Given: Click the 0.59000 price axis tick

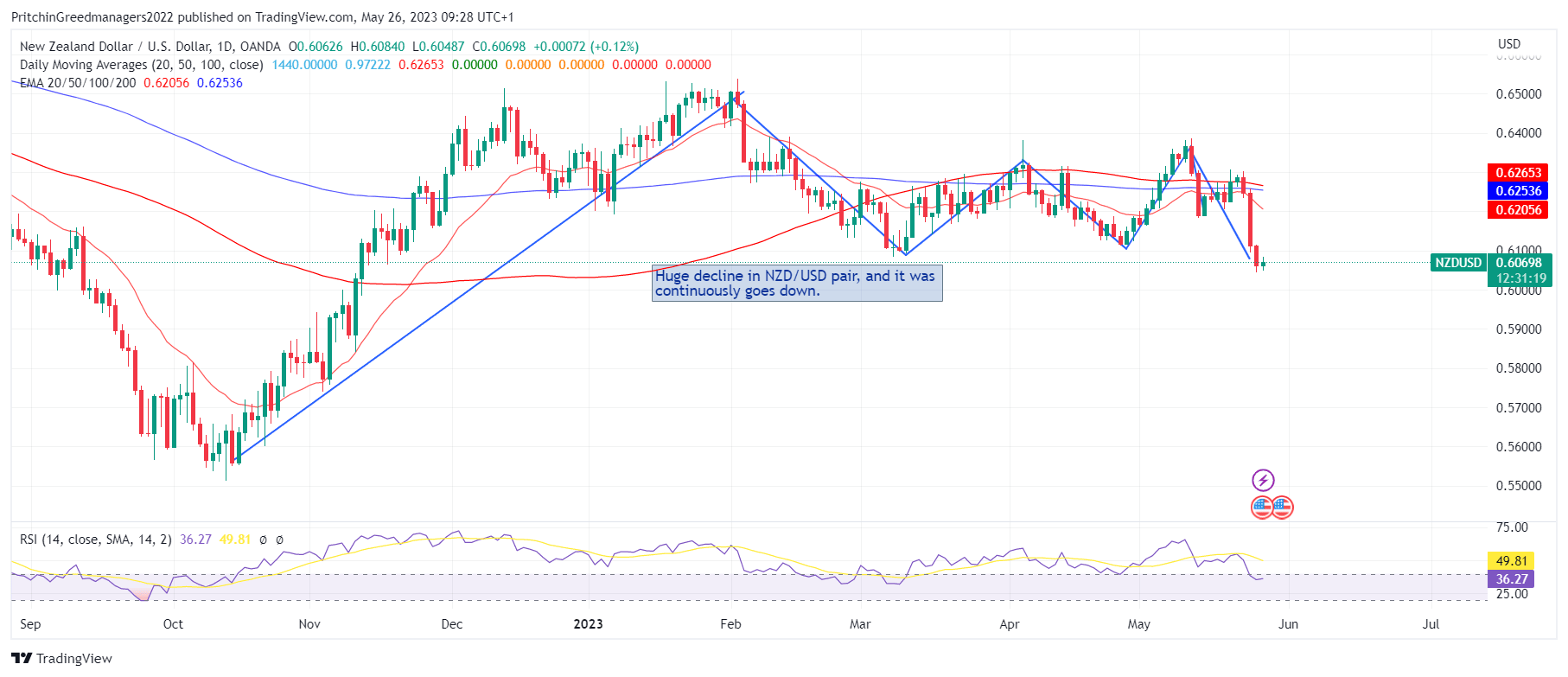Looking at the screenshot, I should [1519, 329].
